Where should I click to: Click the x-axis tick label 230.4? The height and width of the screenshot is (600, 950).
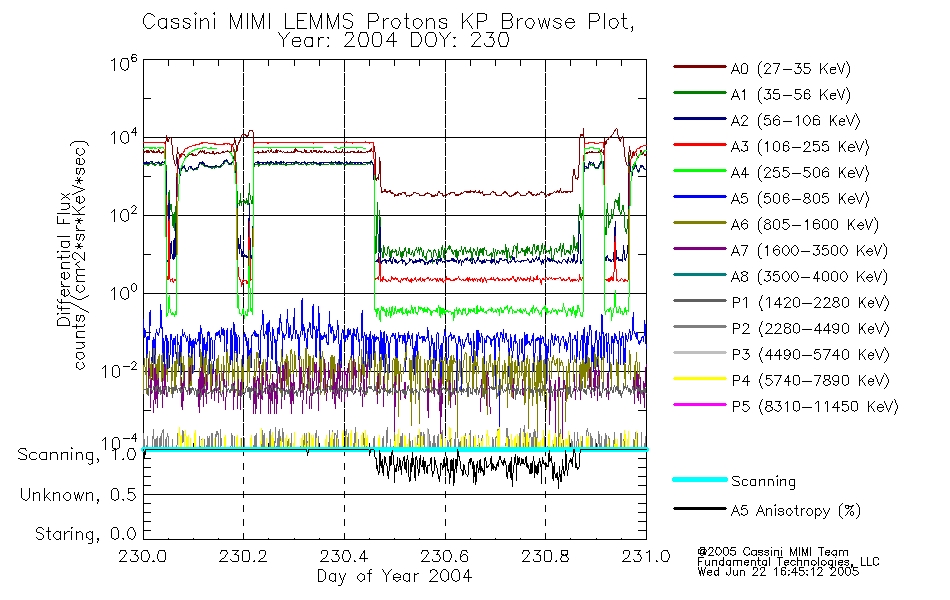(344, 556)
